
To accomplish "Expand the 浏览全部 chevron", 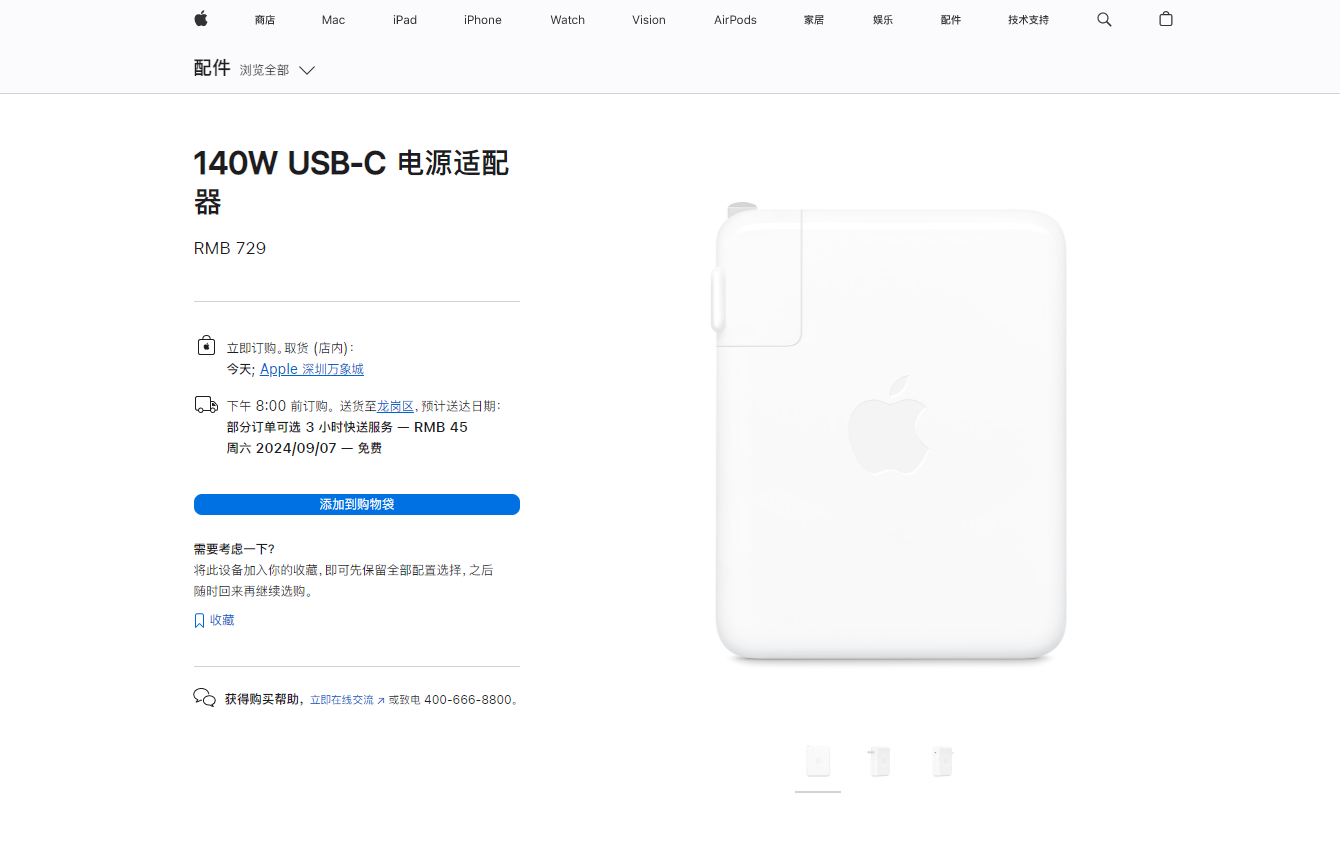I will point(307,70).
